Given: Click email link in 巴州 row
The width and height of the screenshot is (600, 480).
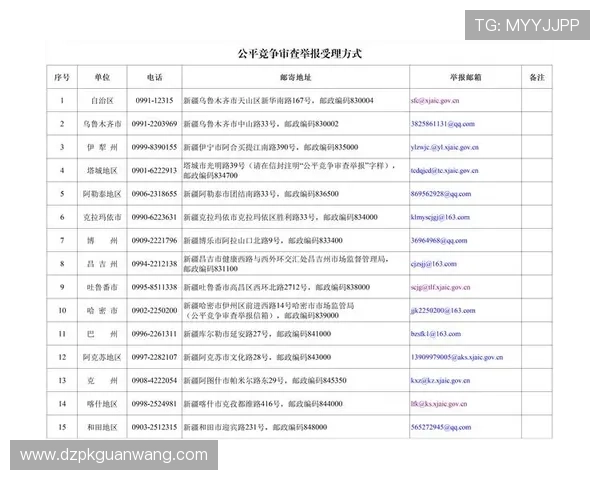Looking at the screenshot, I should pyautogui.click(x=435, y=334).
